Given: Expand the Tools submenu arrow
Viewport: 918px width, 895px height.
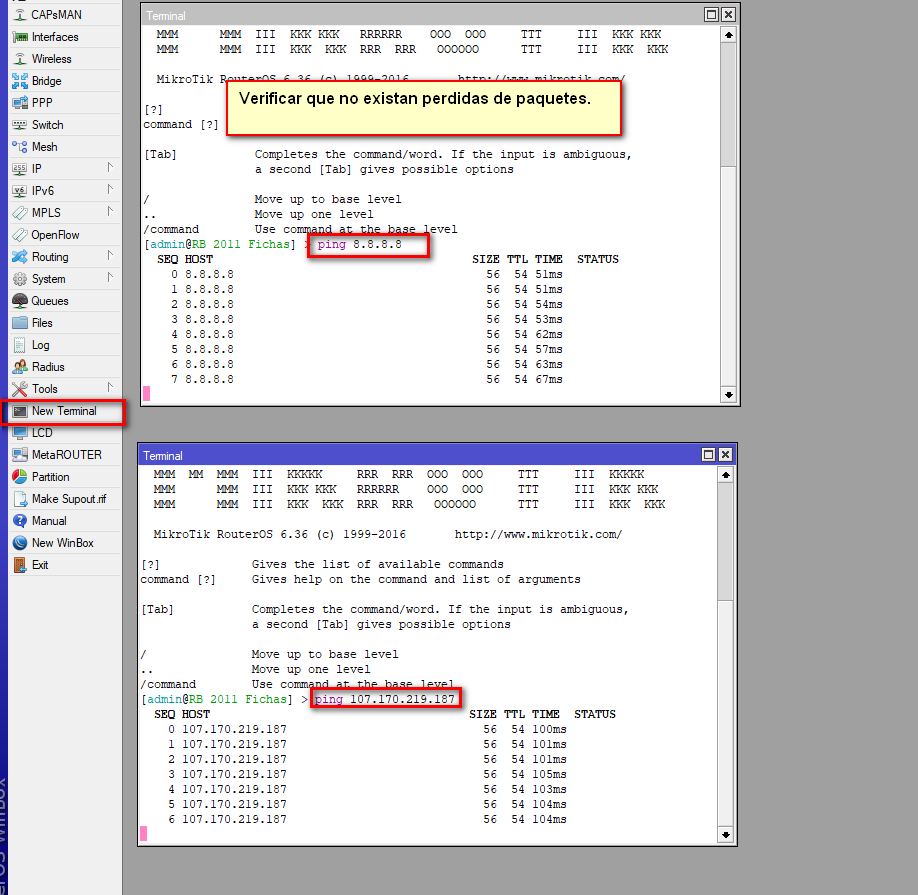Looking at the screenshot, I should coord(110,388).
